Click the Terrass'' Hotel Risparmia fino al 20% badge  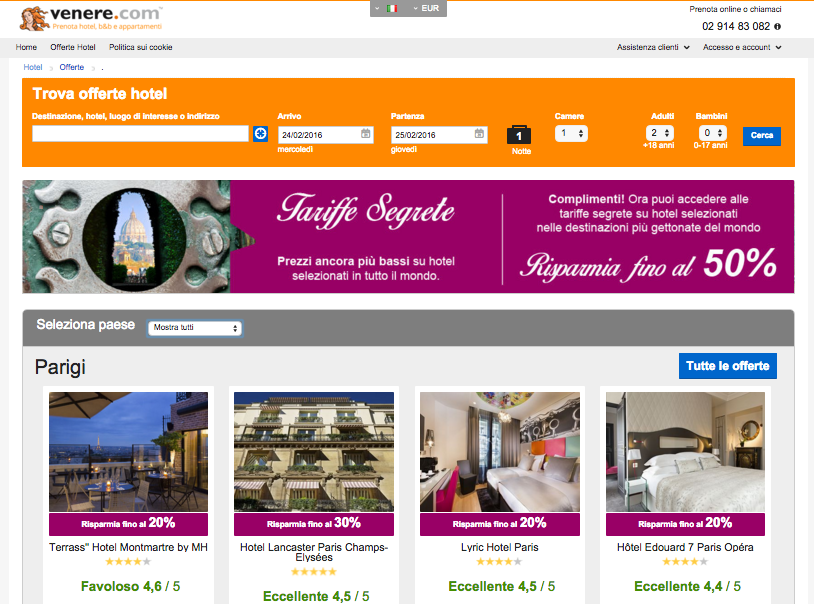[x=128, y=524]
